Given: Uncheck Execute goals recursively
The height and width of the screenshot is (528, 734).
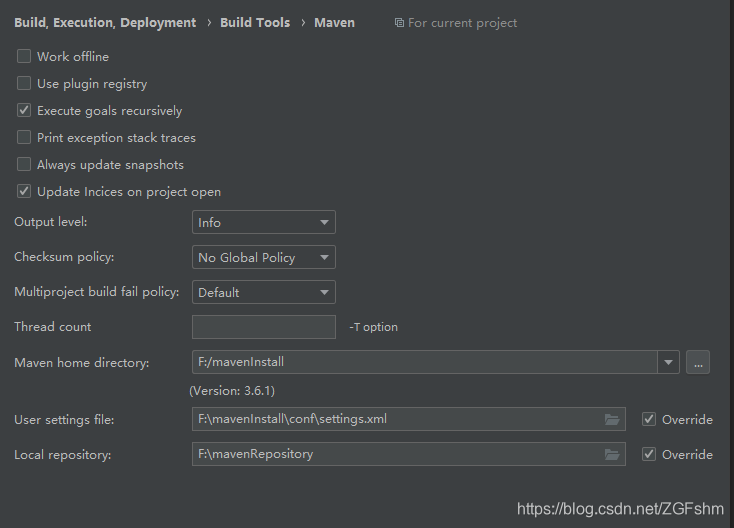Looking at the screenshot, I should tap(24, 110).
